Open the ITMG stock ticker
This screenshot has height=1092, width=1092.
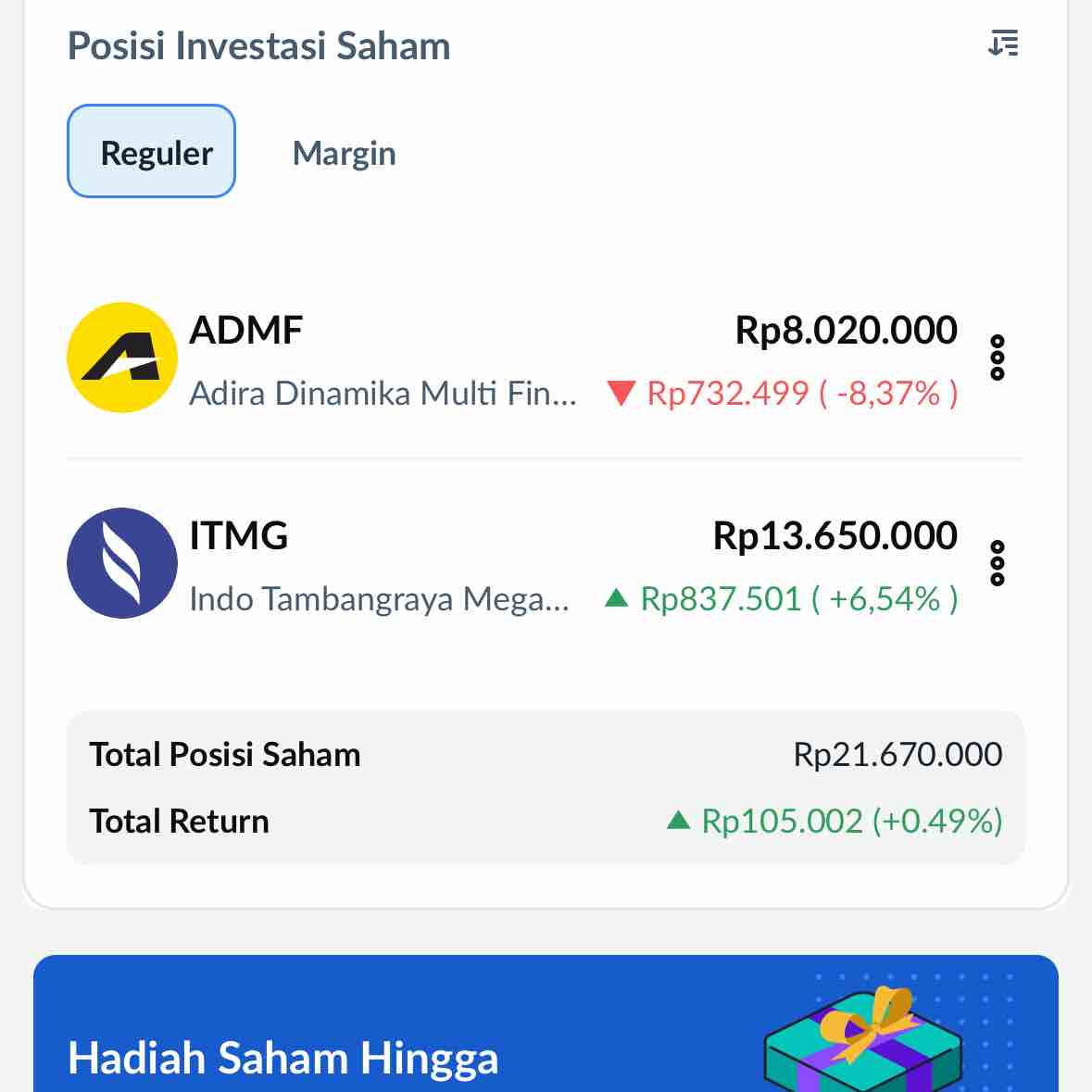click(x=239, y=536)
